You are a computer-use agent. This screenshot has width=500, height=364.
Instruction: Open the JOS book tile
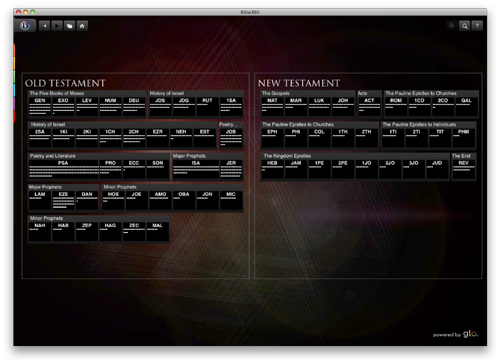click(x=160, y=107)
